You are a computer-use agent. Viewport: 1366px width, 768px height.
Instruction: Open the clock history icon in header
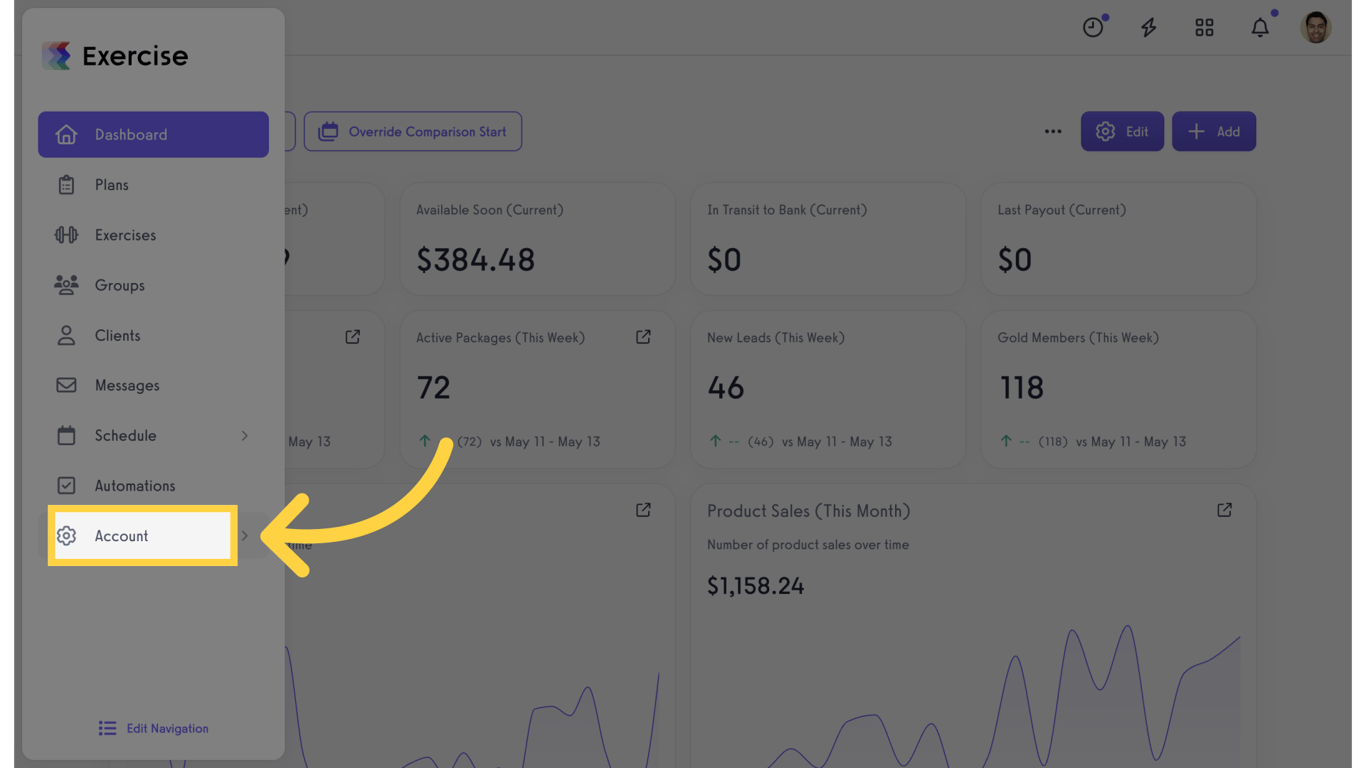[1093, 27]
